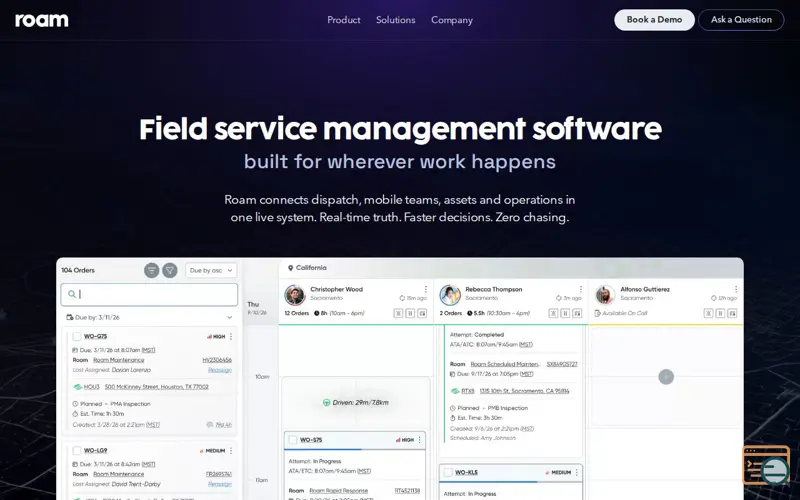Open the Solutions menu

point(395,20)
